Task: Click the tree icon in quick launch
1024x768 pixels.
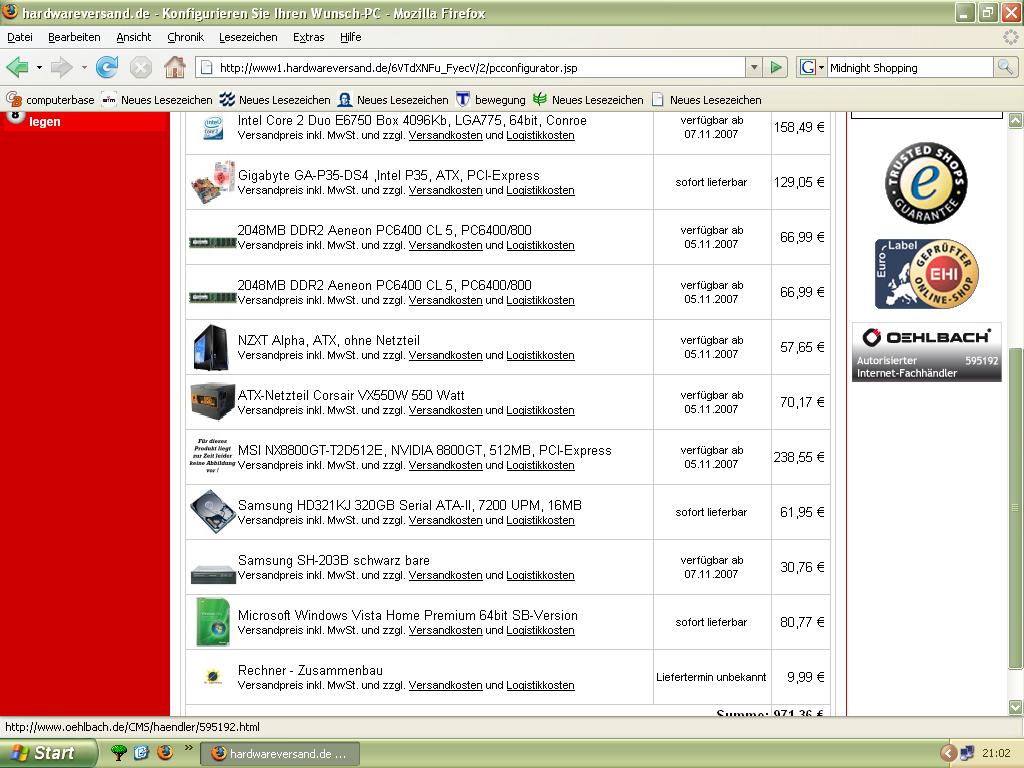Action: pos(118,753)
